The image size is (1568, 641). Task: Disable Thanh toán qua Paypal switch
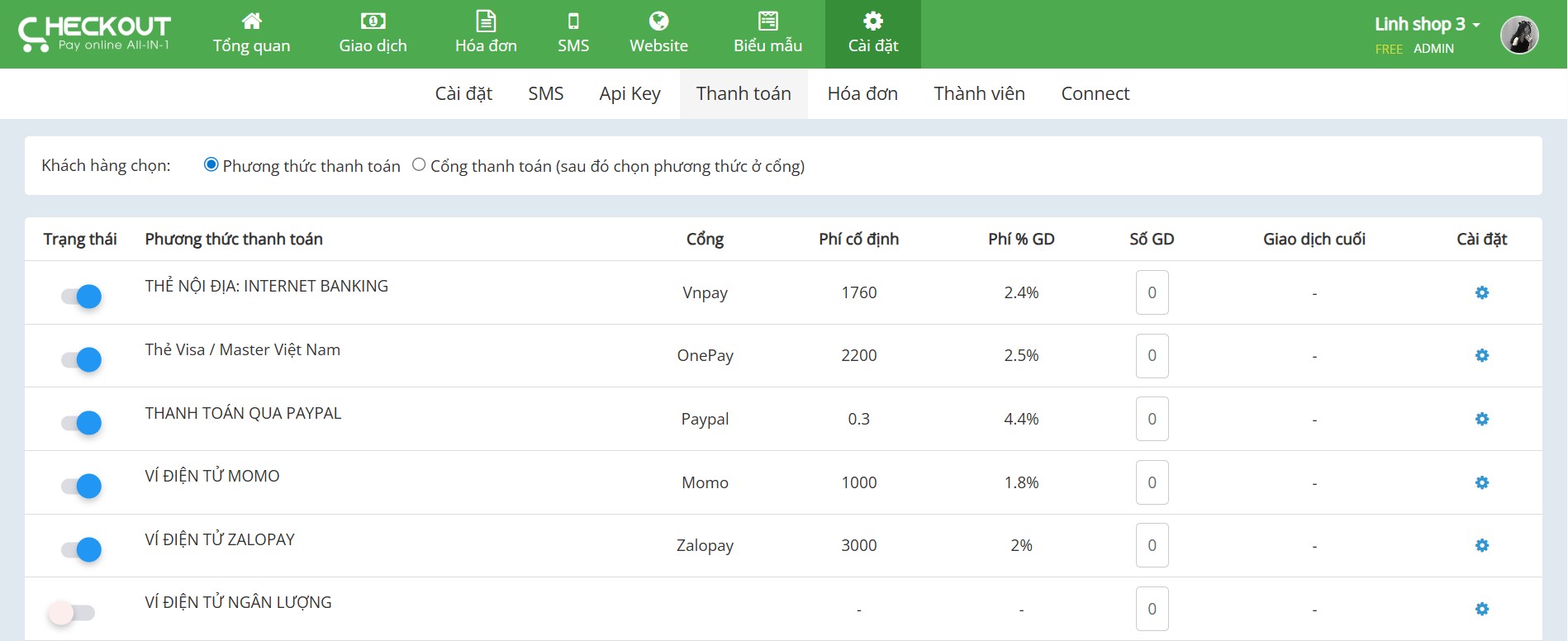coord(81,423)
